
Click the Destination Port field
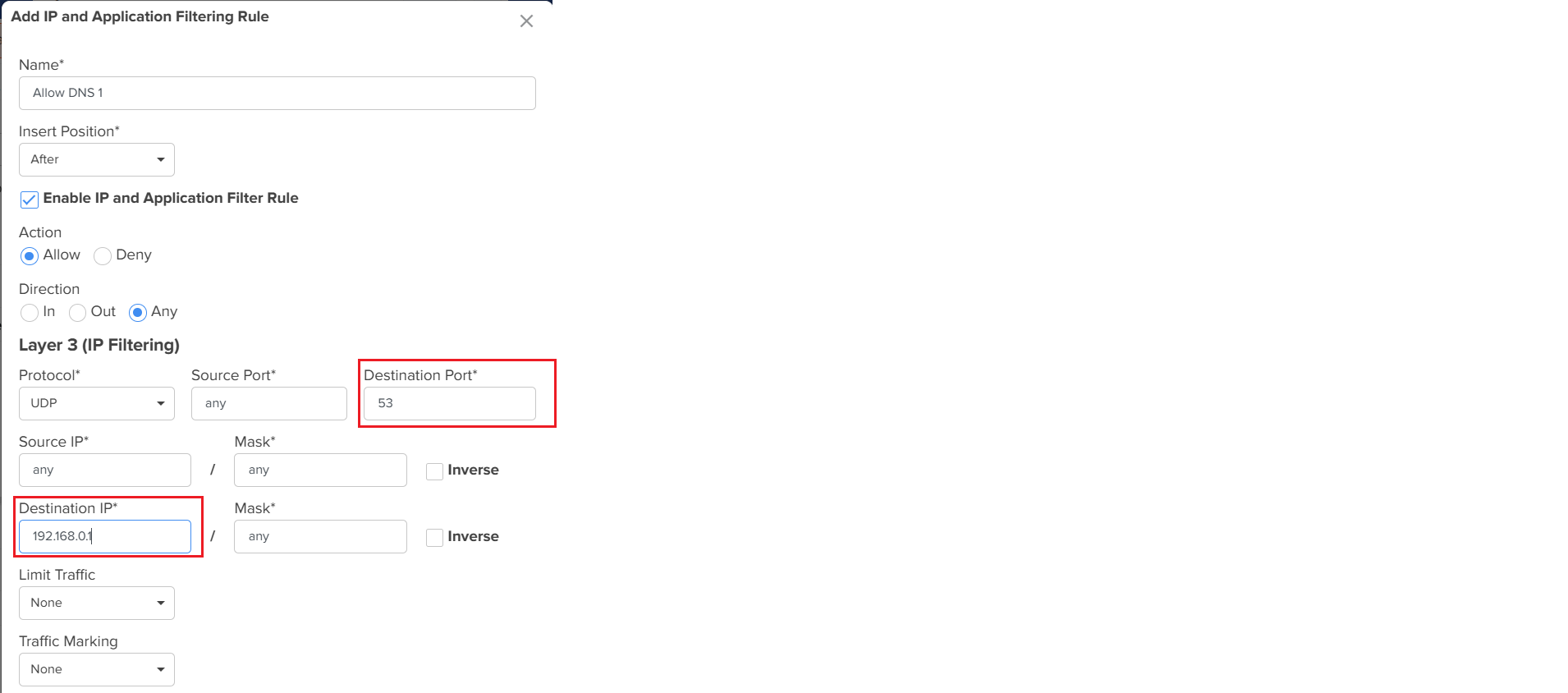coord(449,404)
